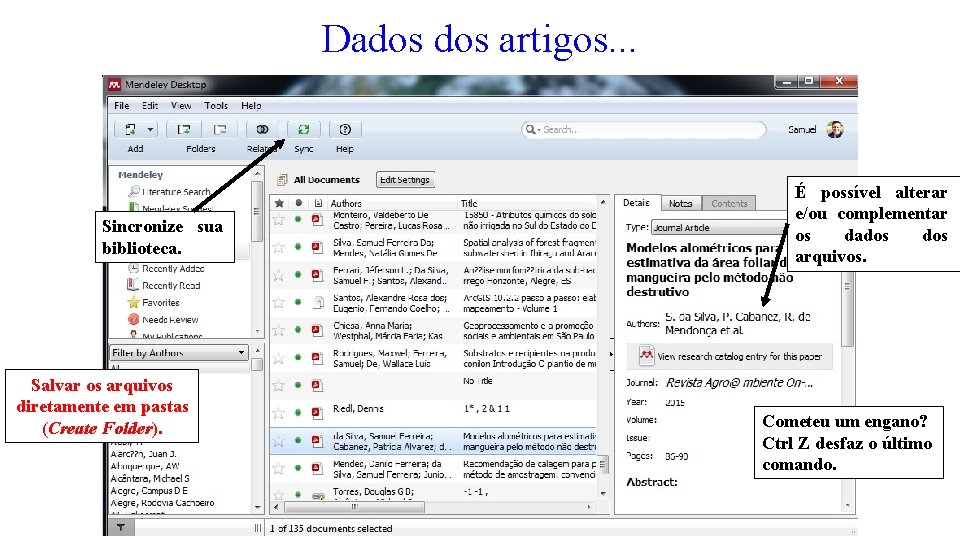
Task: Select the 'Redl, Dennis' document row
Action: click(x=433, y=413)
